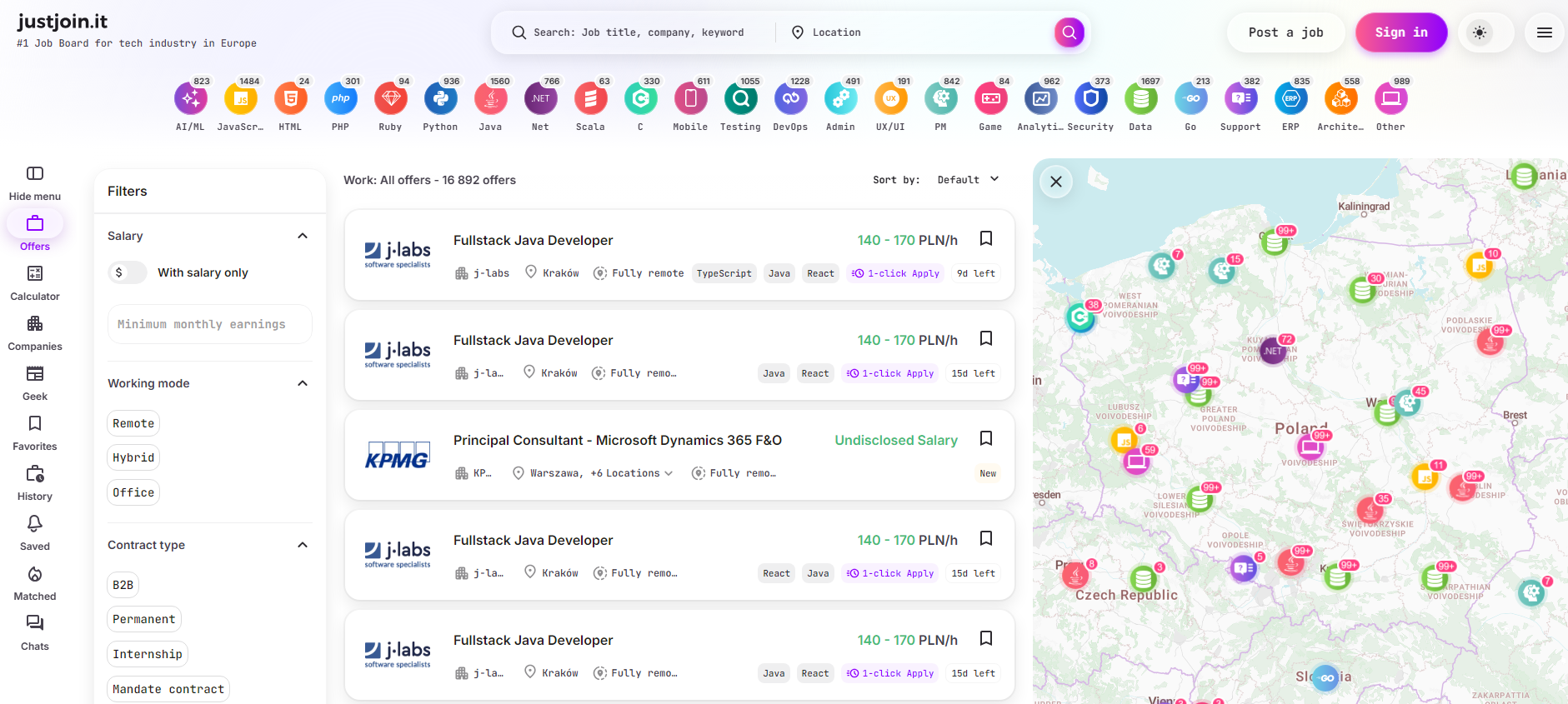Open the Sort by Default dropdown
This screenshot has width=1568, height=704.
click(967, 180)
